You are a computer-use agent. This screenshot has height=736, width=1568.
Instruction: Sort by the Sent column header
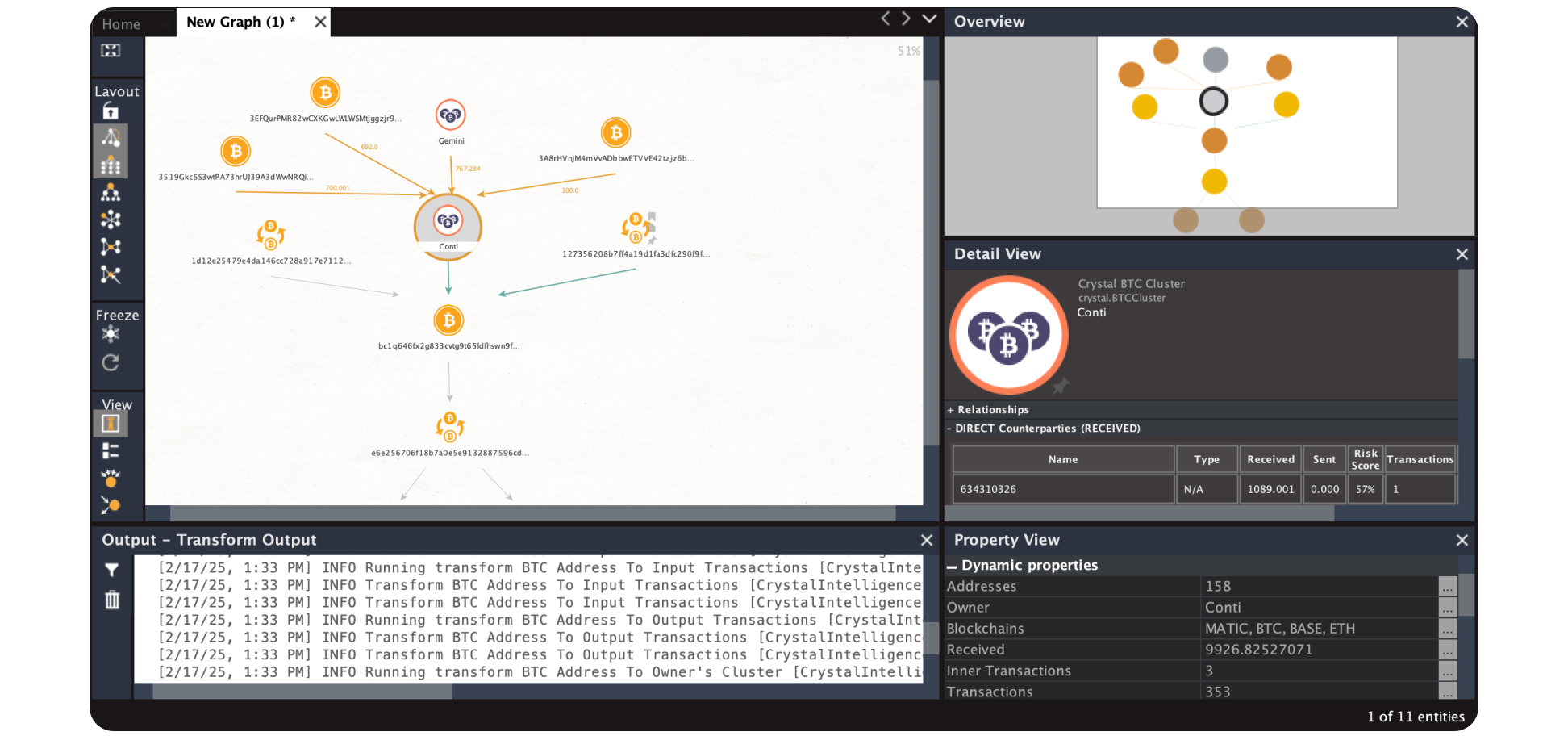1324,459
